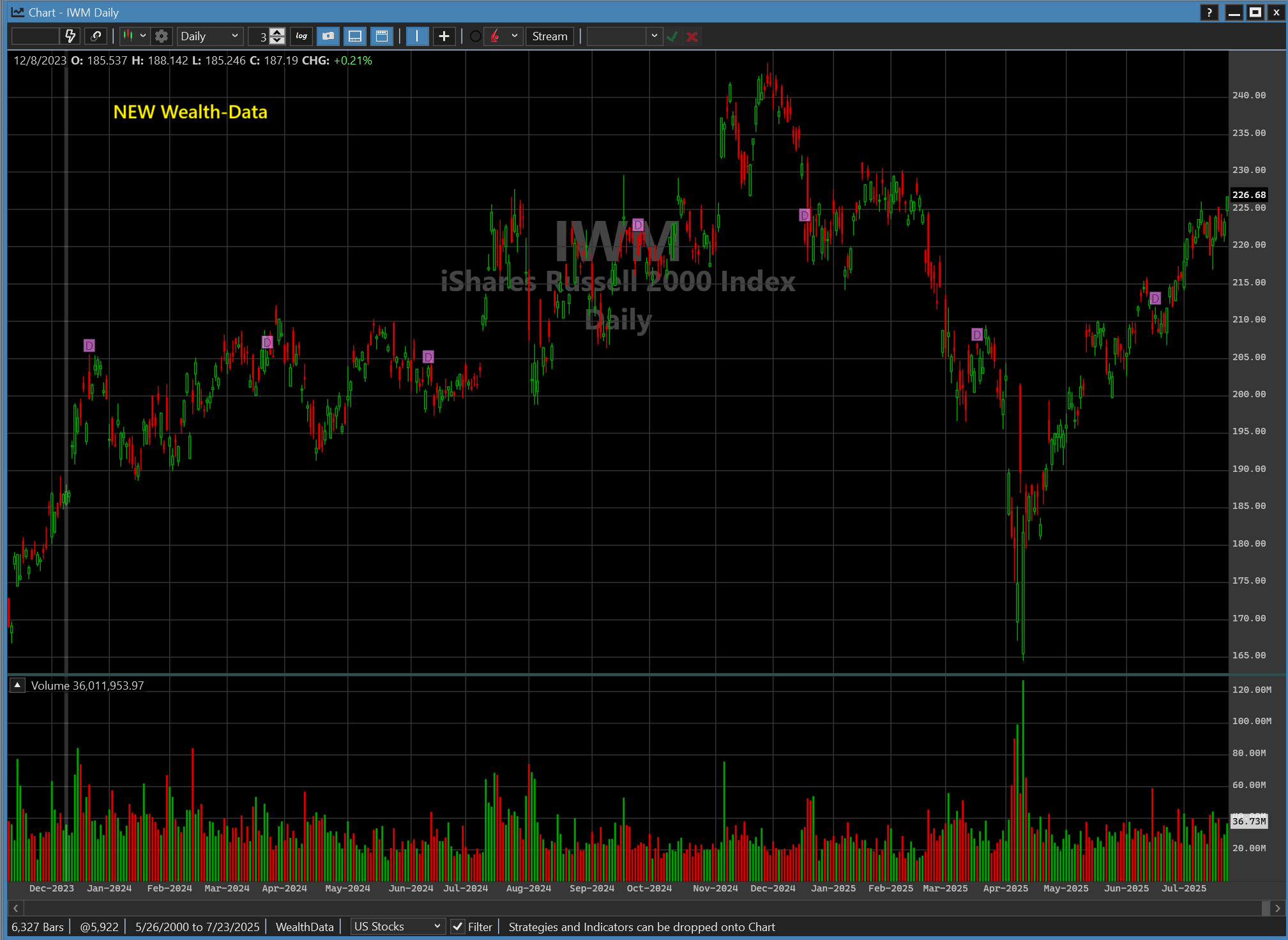Uncheck the Filter checkbox
This screenshot has height=940, width=1288.
pos(457,927)
